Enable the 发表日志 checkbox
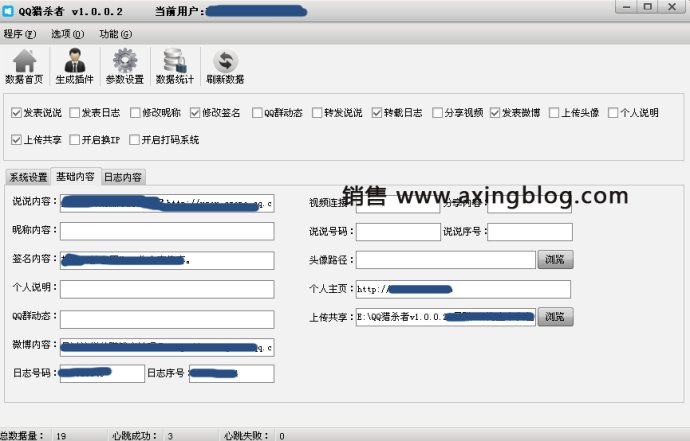The width and height of the screenshot is (690, 441). point(75,113)
